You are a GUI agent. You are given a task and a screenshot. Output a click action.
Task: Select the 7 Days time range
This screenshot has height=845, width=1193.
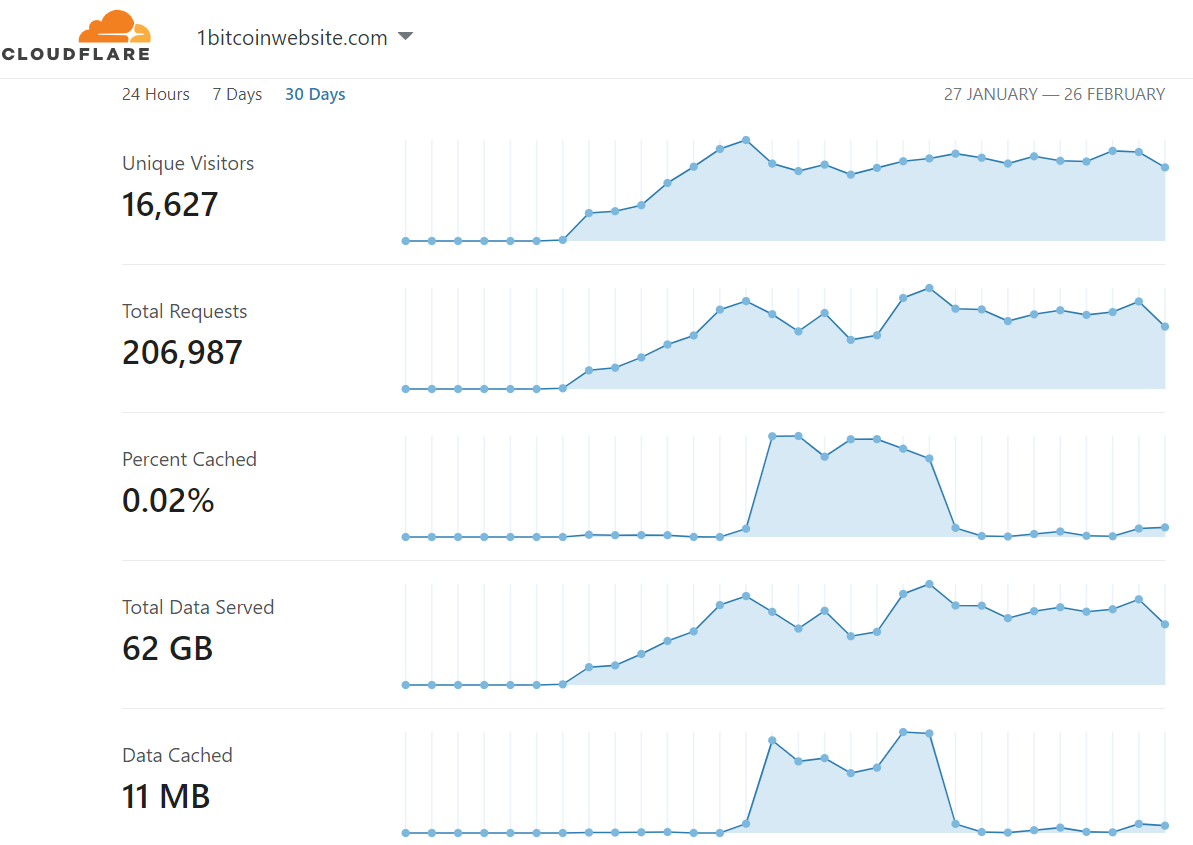click(x=237, y=94)
